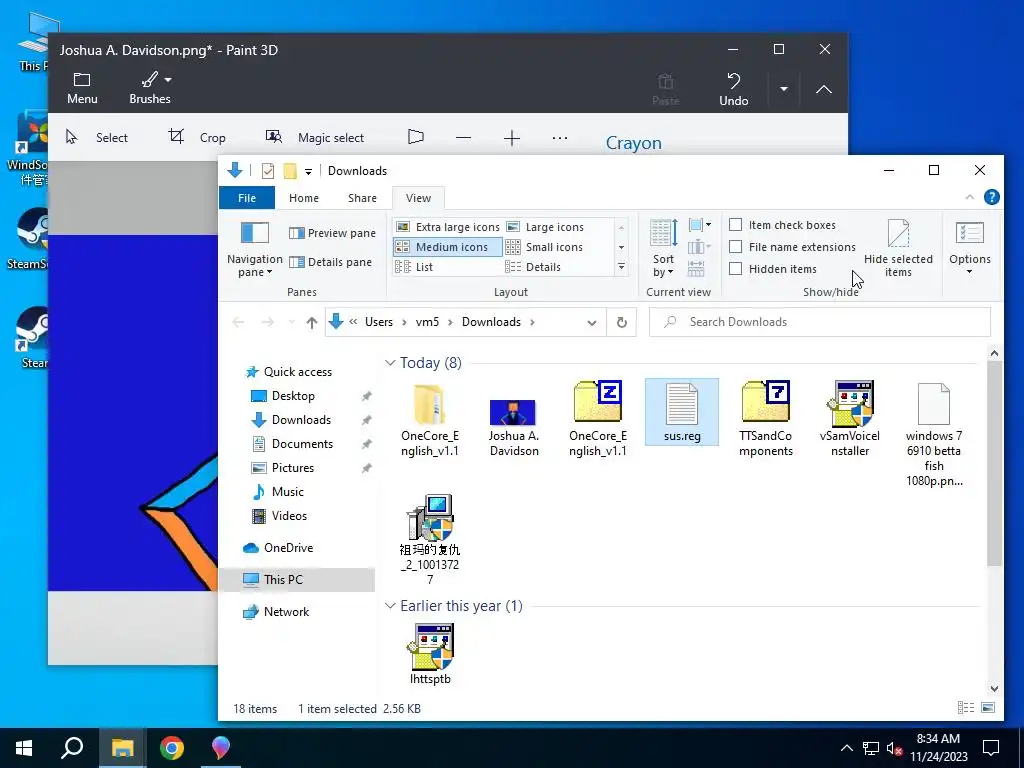Switch to details view via status bar icon

tap(965, 708)
